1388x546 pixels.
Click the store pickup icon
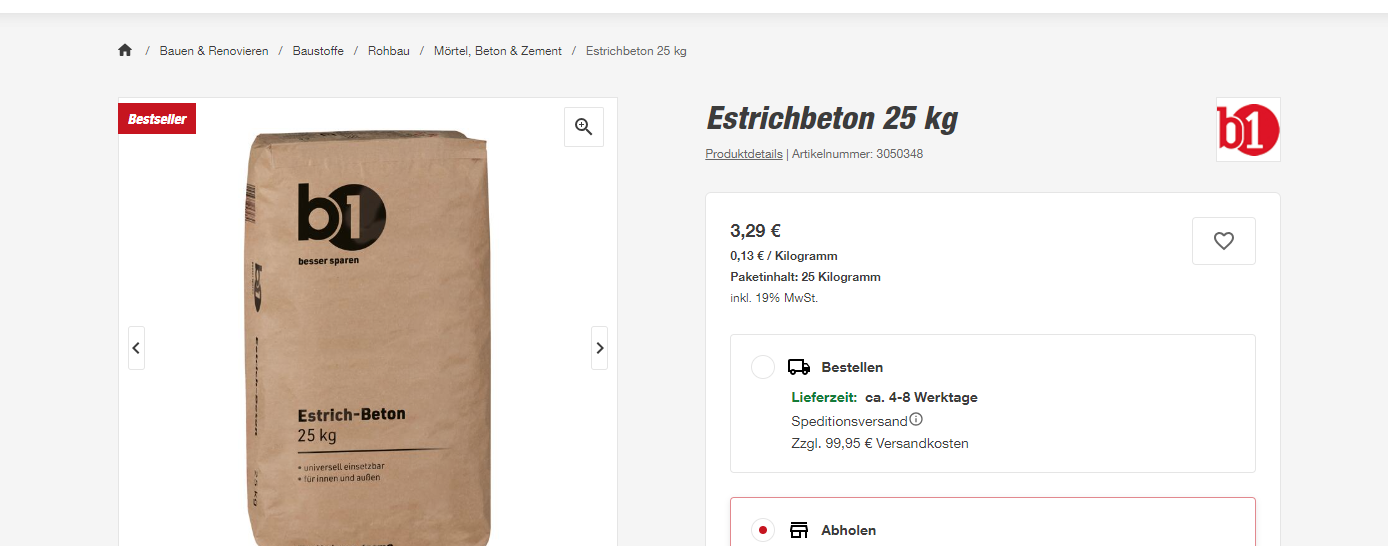point(799,530)
